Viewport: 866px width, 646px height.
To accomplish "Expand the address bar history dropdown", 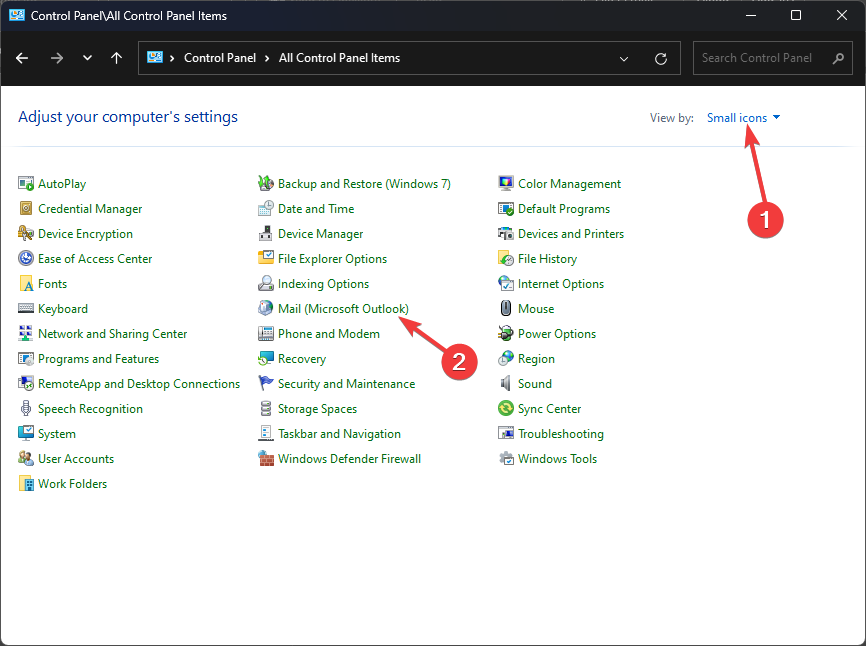I will (624, 59).
